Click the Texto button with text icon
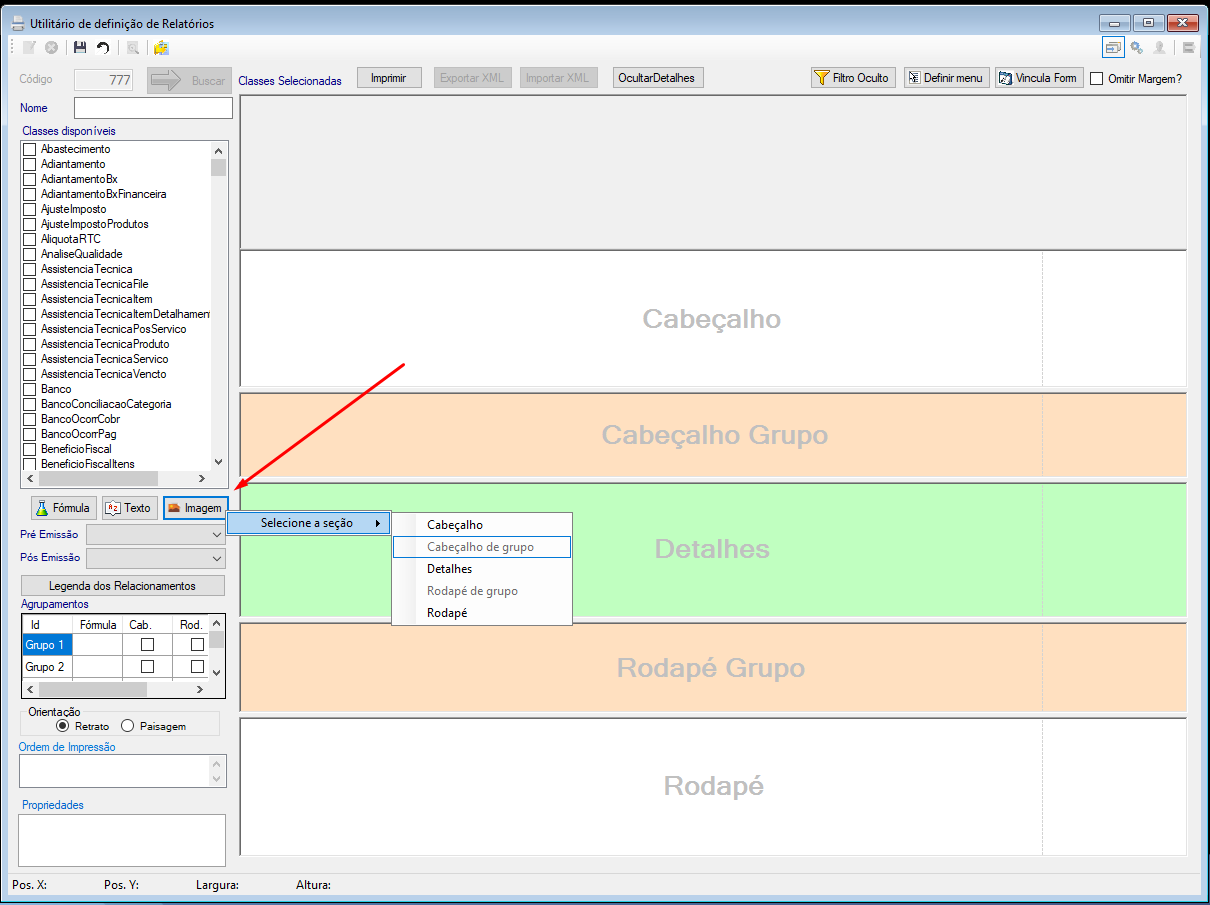The height and width of the screenshot is (905, 1210). coord(130,508)
